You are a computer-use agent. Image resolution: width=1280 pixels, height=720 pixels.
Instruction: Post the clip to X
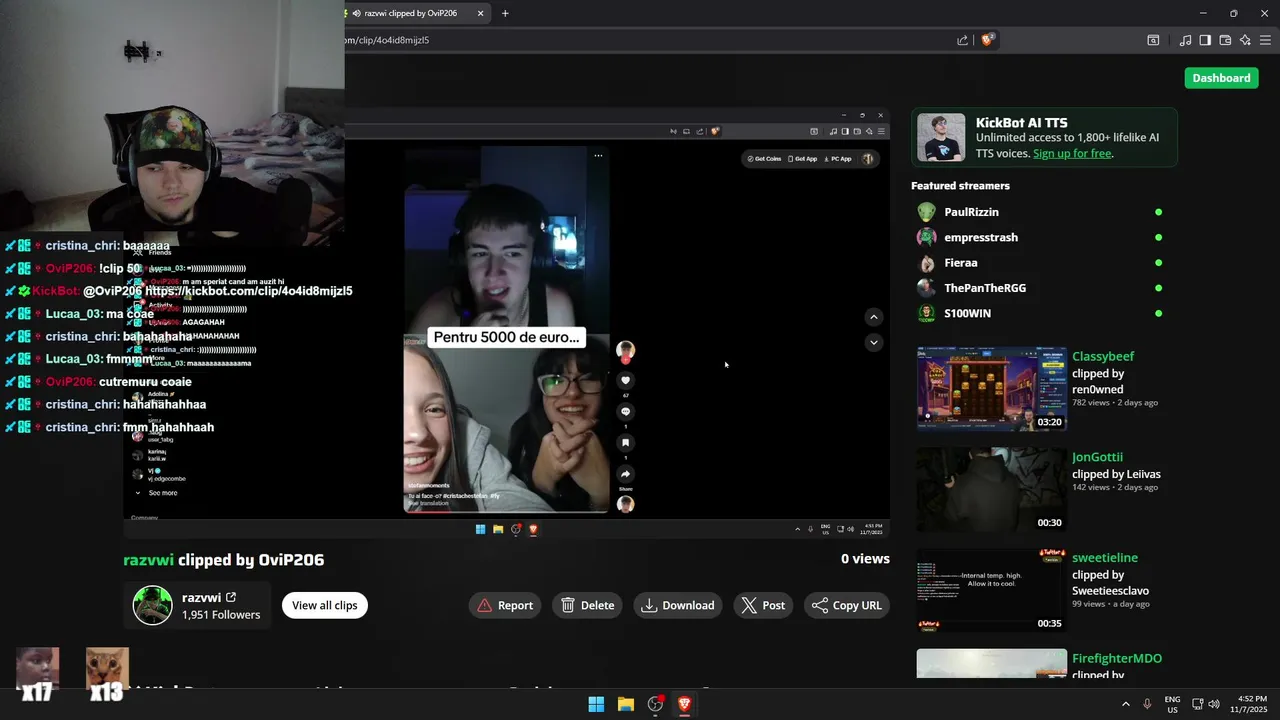coord(763,605)
